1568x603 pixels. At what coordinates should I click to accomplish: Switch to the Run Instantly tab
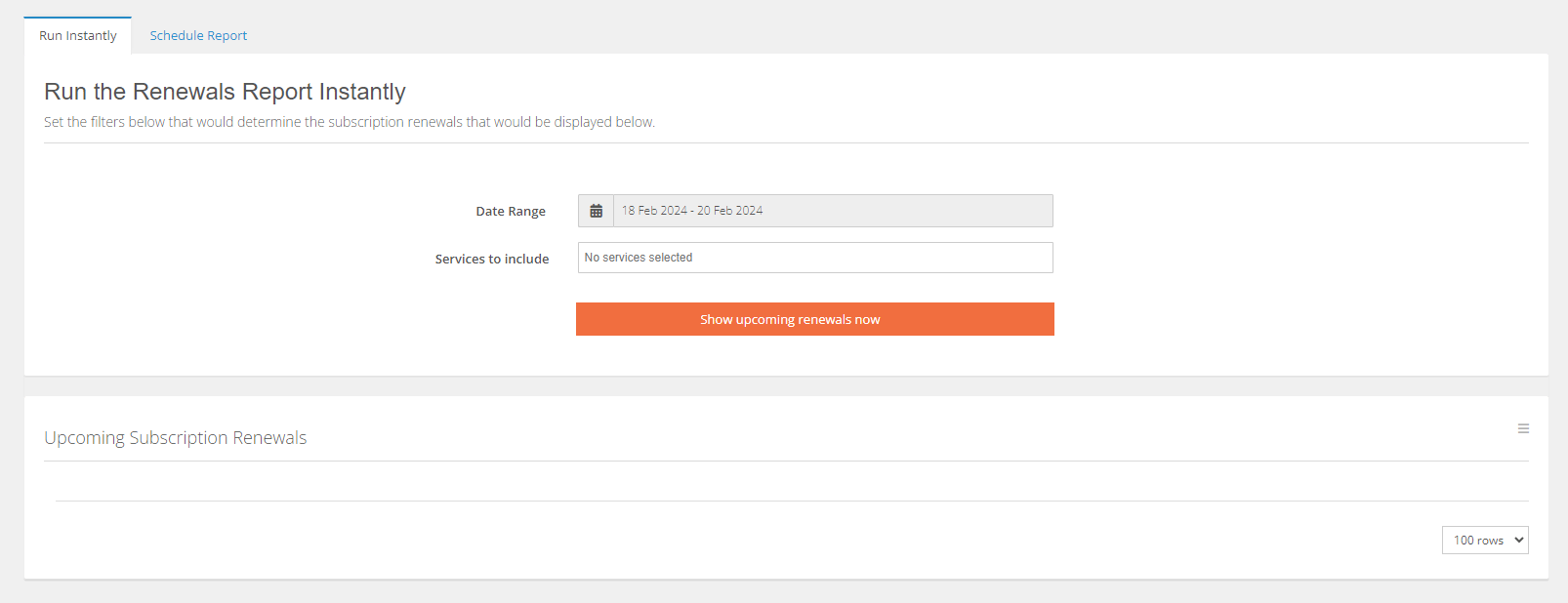click(78, 36)
